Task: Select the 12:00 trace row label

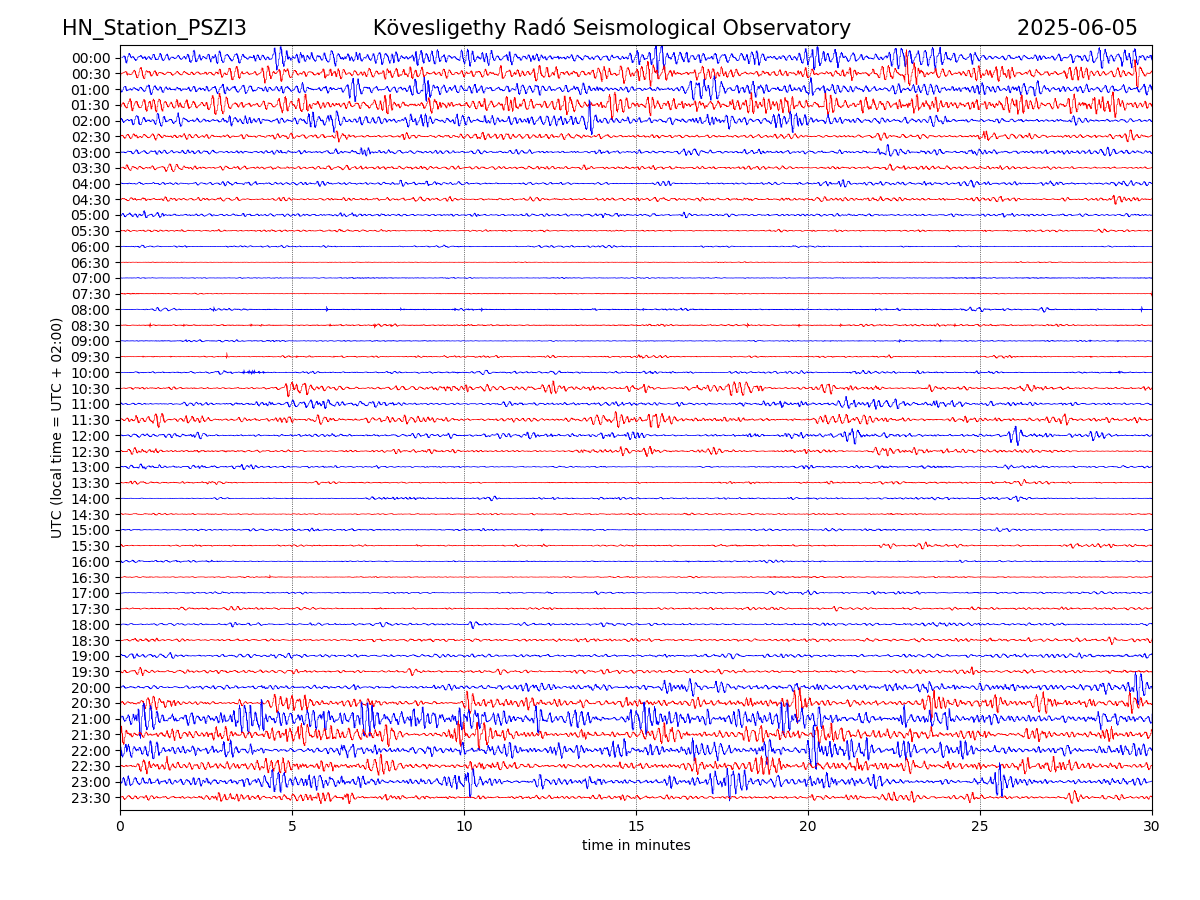Action: 91,436
